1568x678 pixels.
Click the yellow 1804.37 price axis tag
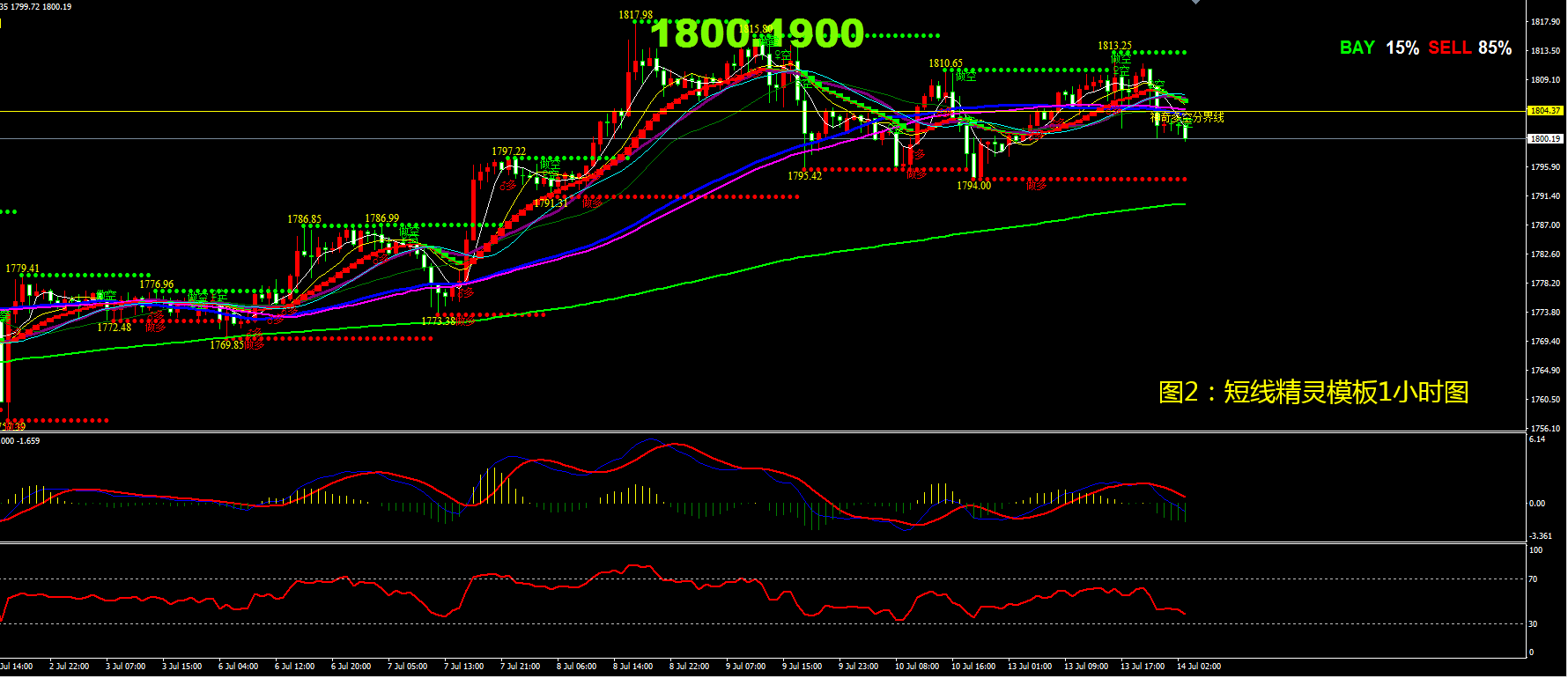[1545, 111]
